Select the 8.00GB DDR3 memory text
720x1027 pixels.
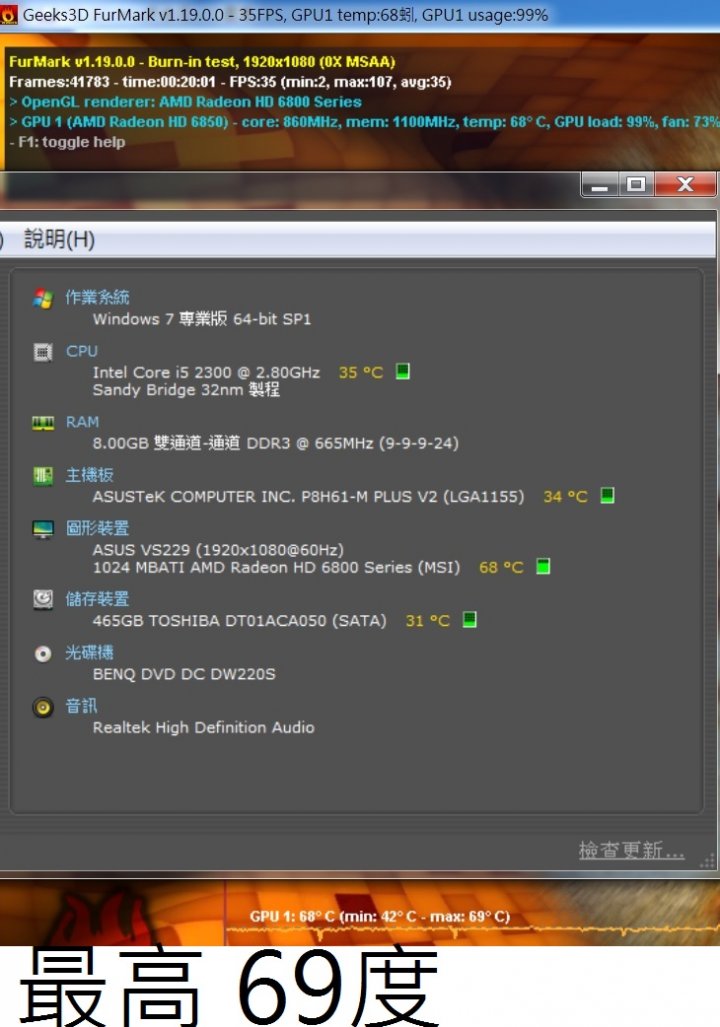[275, 443]
